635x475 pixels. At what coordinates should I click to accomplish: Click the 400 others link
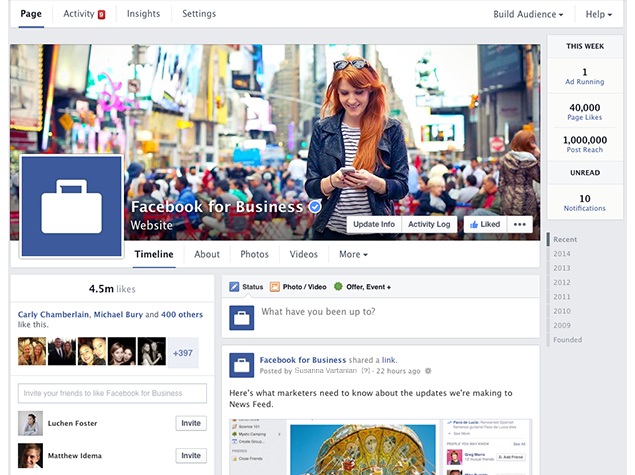(x=182, y=315)
